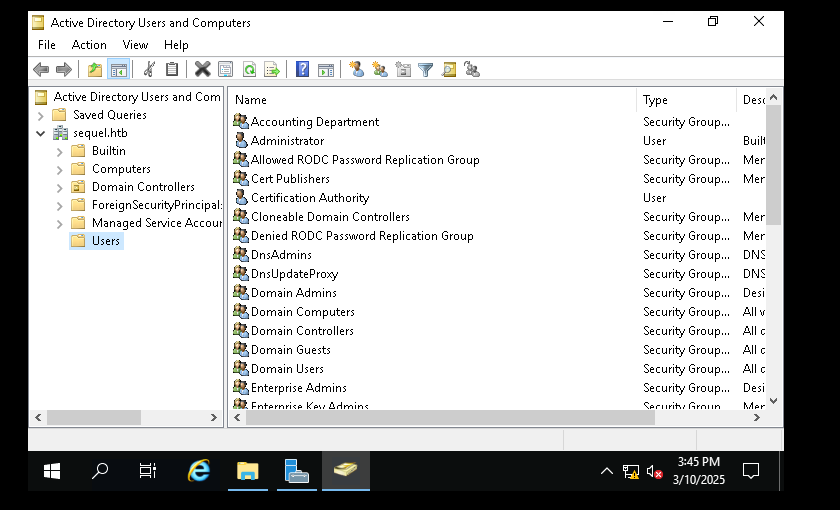Expand the Domain Controllers tree node
The width and height of the screenshot is (840, 510).
coord(60,187)
